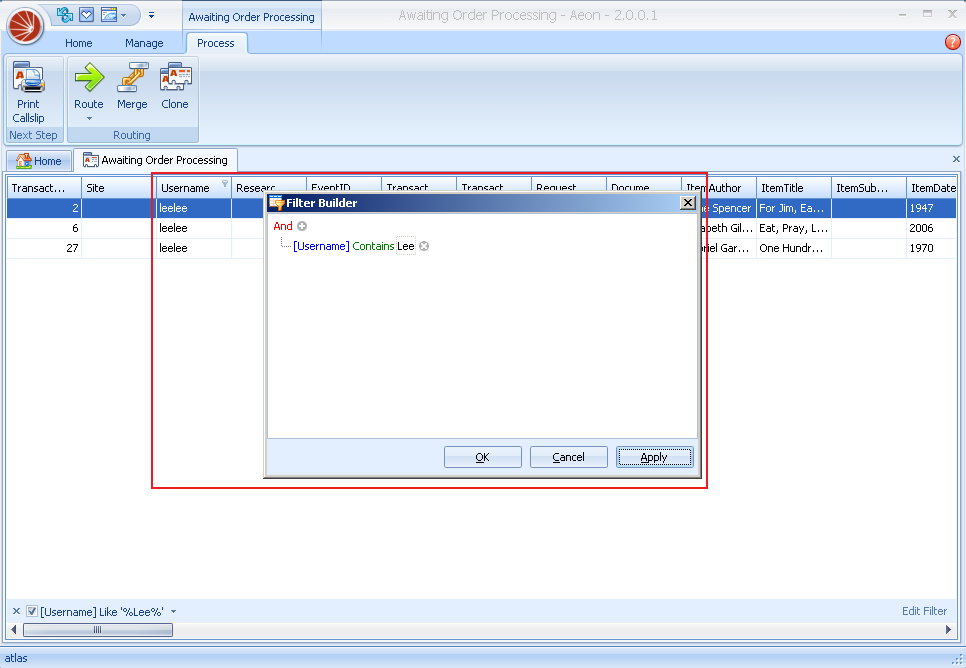Uncheck the Username Like '%Lee%' filter checkbox
The image size is (966, 668).
pos(32,611)
